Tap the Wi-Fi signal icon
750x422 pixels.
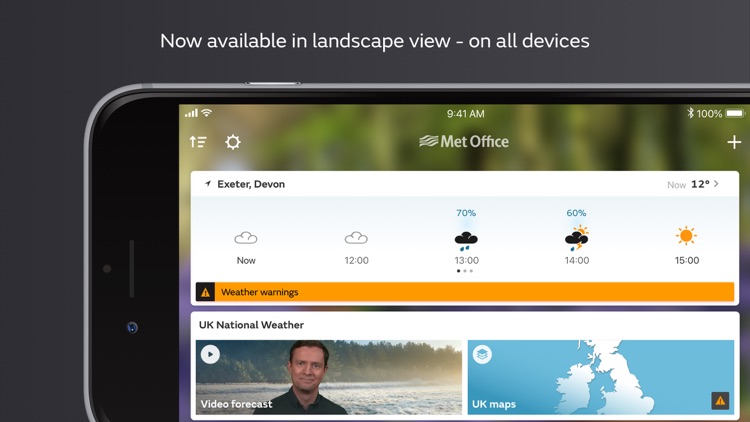point(206,113)
